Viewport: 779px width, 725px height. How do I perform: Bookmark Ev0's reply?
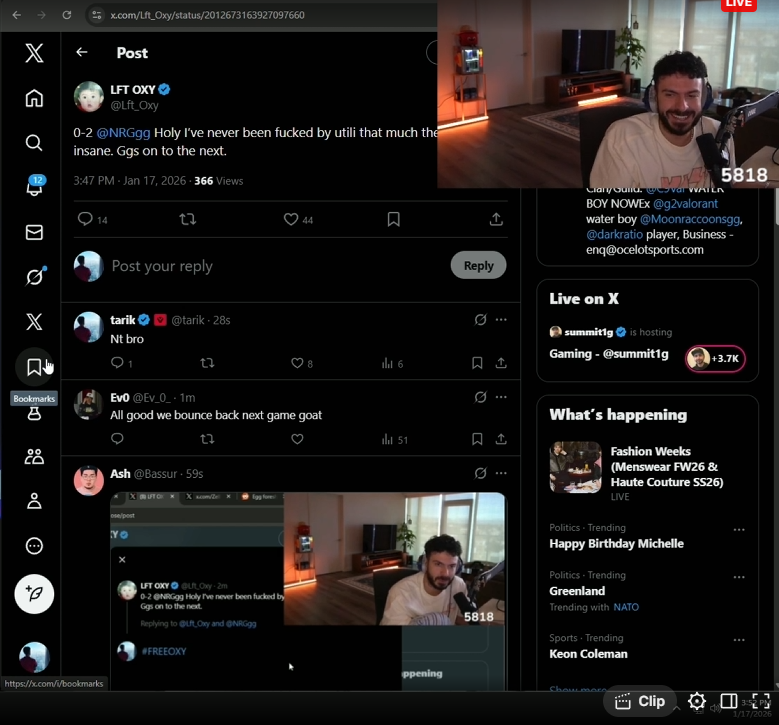coord(477,439)
